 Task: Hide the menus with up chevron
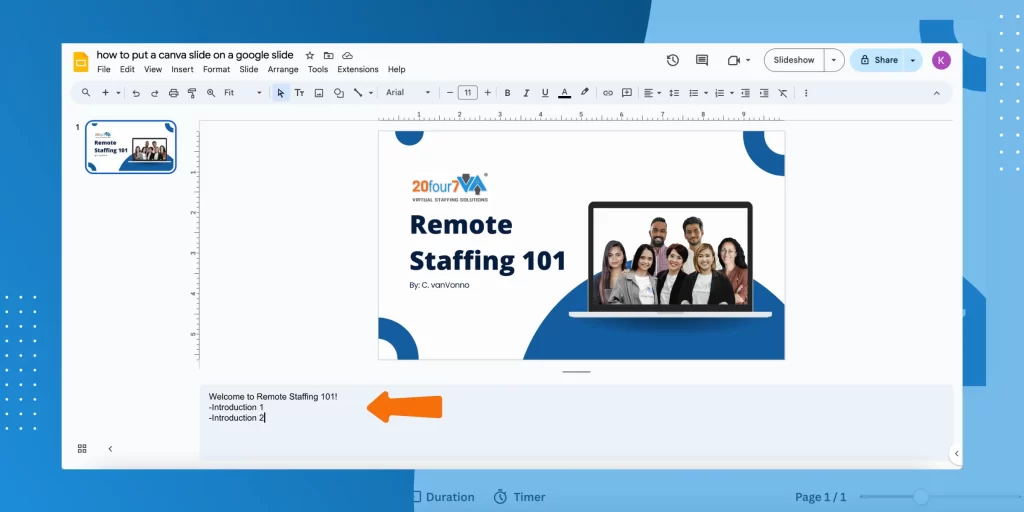[936, 93]
